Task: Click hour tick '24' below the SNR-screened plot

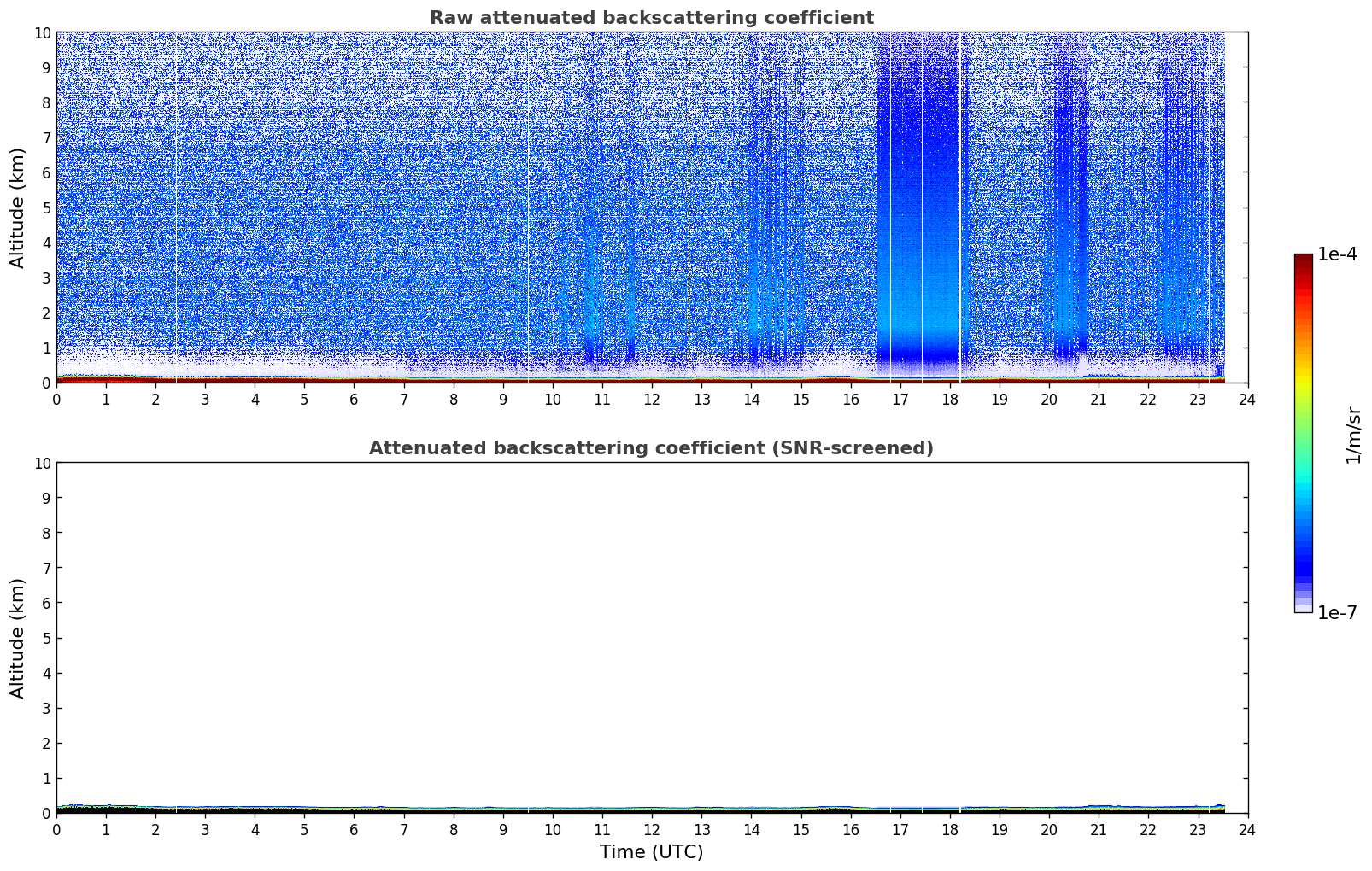Action: [1247, 830]
